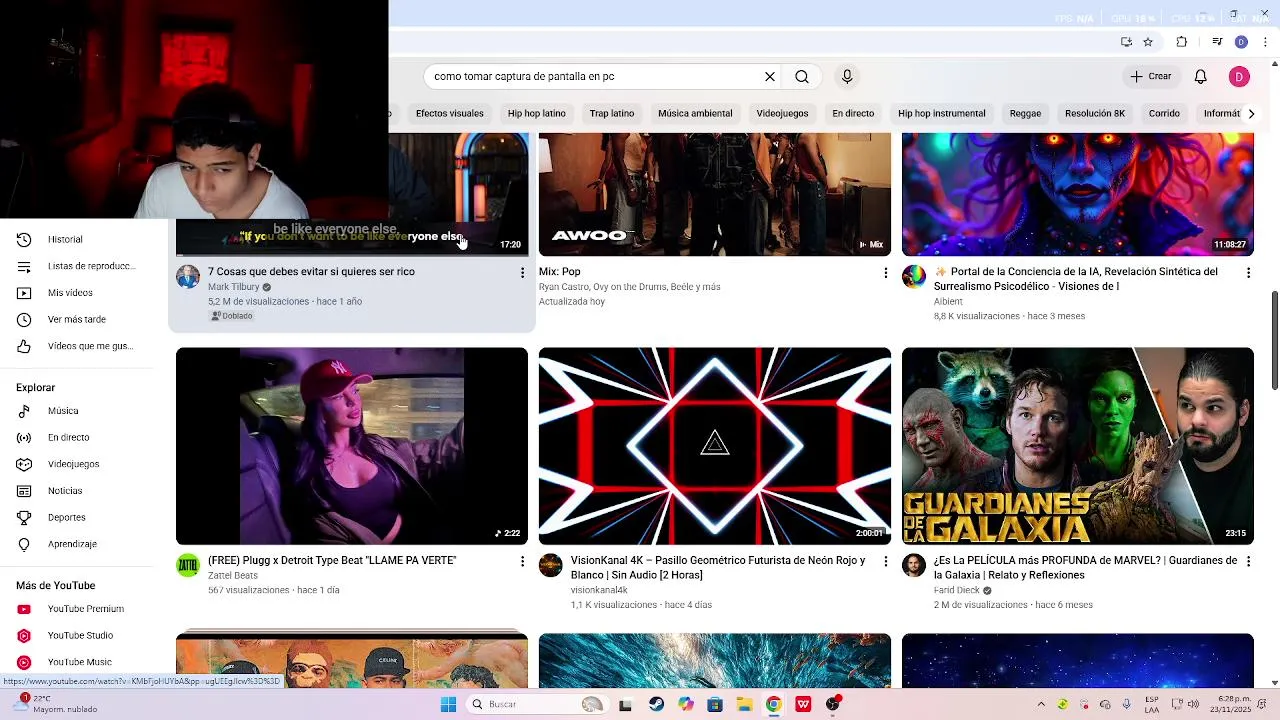Click the page vertical scrollbar thumb
The image size is (1280, 720).
[1275, 340]
